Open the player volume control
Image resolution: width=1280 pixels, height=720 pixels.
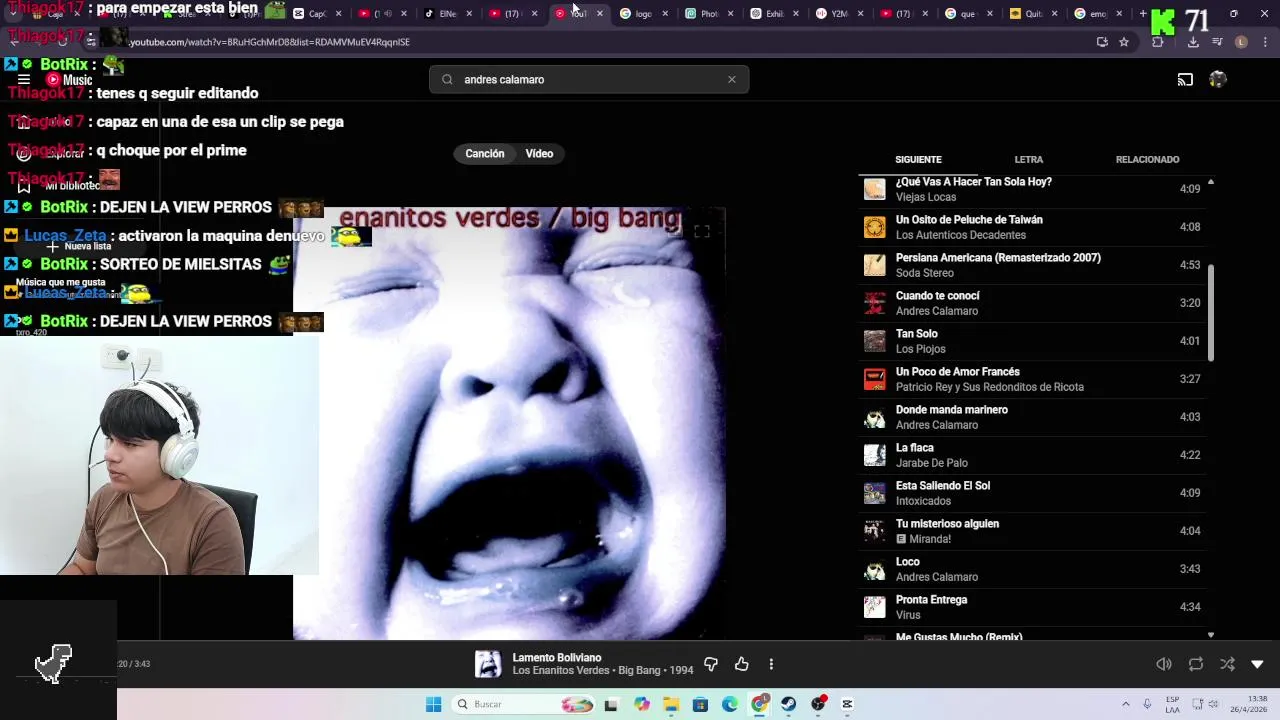coord(1164,664)
